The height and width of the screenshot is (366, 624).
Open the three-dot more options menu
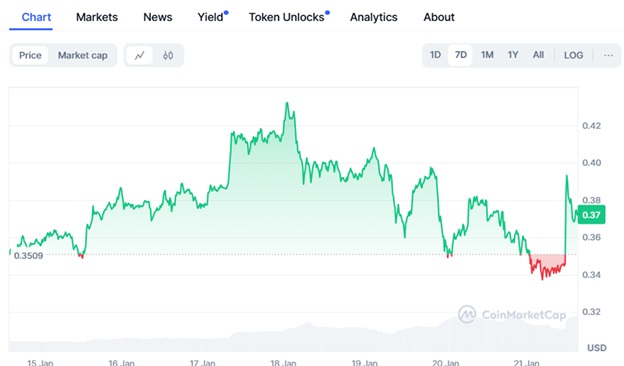click(608, 55)
